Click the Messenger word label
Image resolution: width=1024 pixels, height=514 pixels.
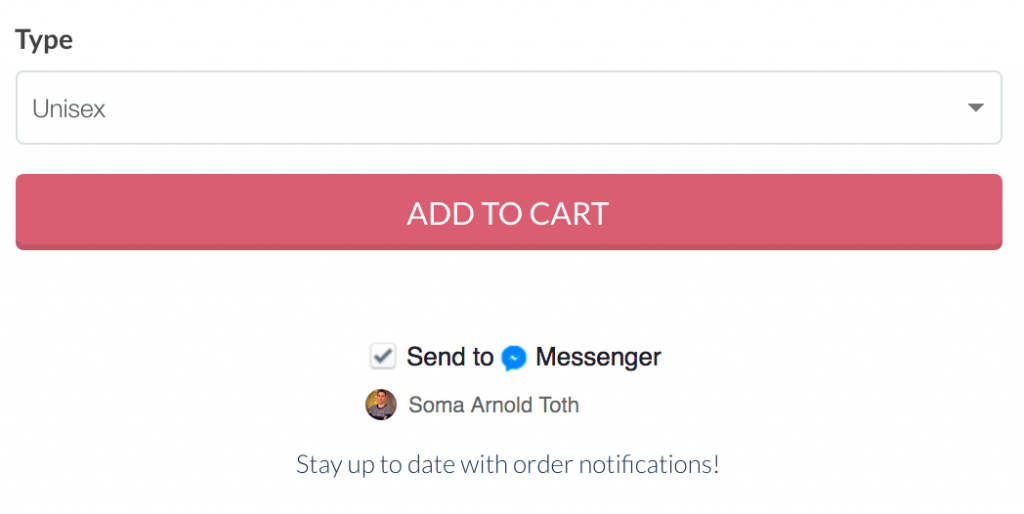pyautogui.click(x=598, y=357)
